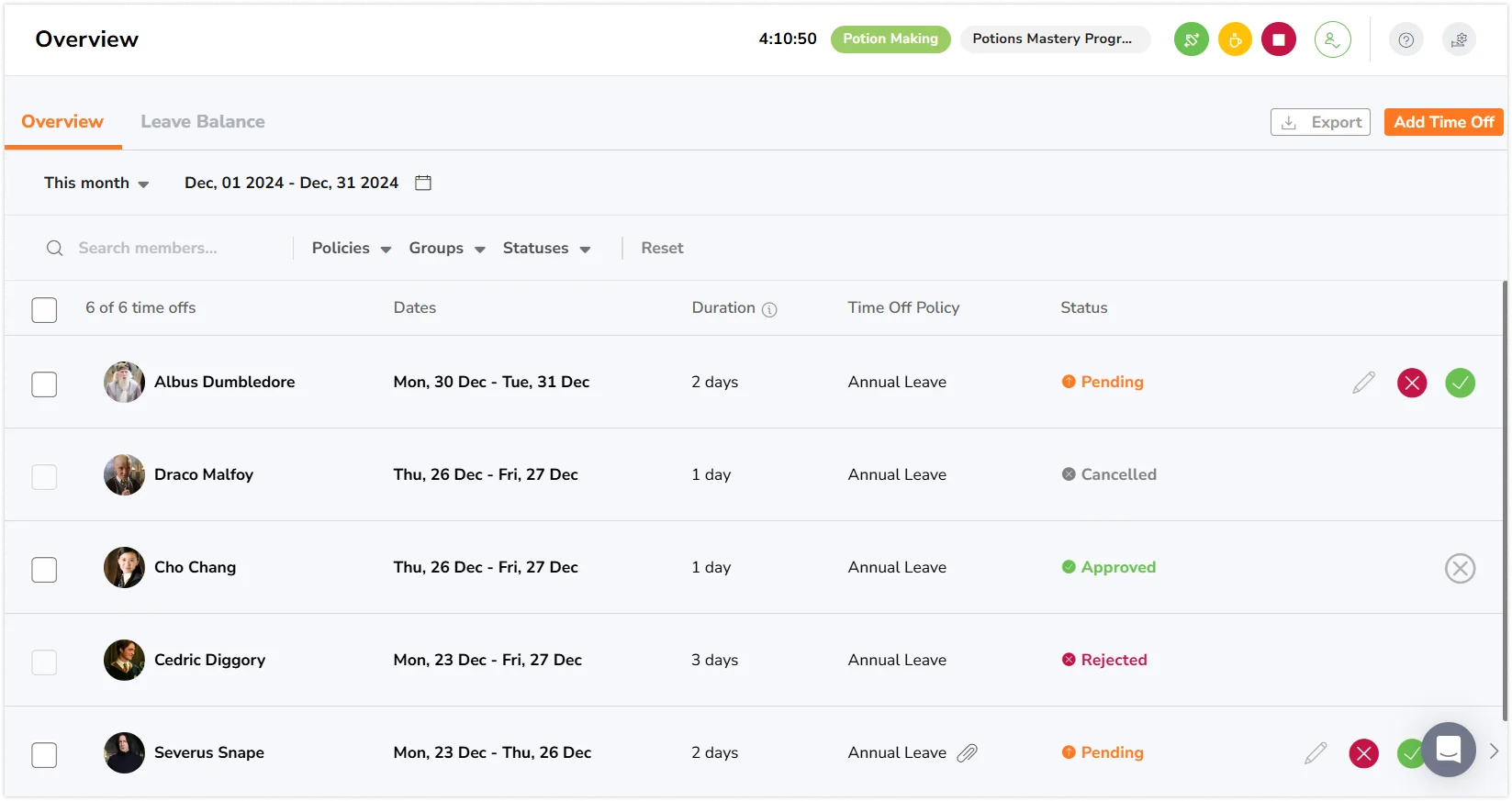
Task: Click Albus Dumbledore's avatar
Action: click(x=124, y=382)
